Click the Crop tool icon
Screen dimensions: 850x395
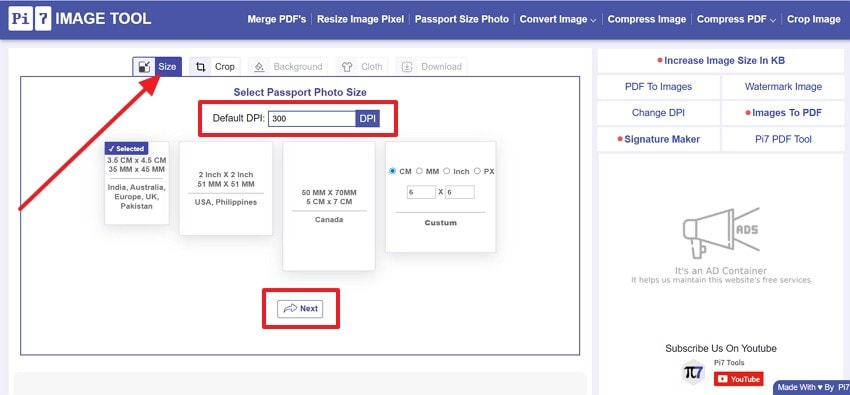click(x=201, y=67)
